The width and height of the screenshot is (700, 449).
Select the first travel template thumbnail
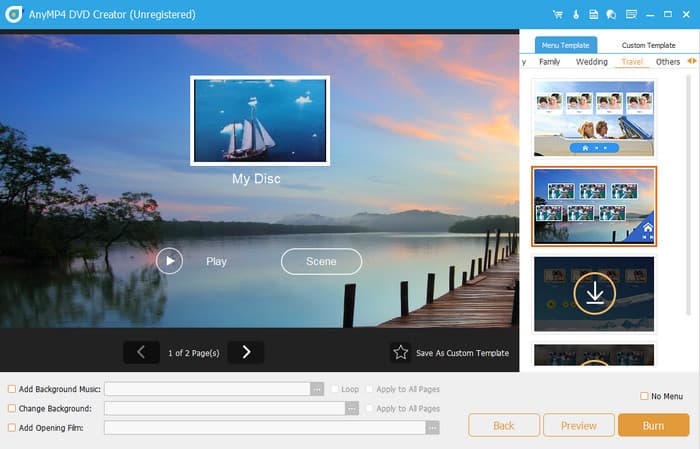594,118
